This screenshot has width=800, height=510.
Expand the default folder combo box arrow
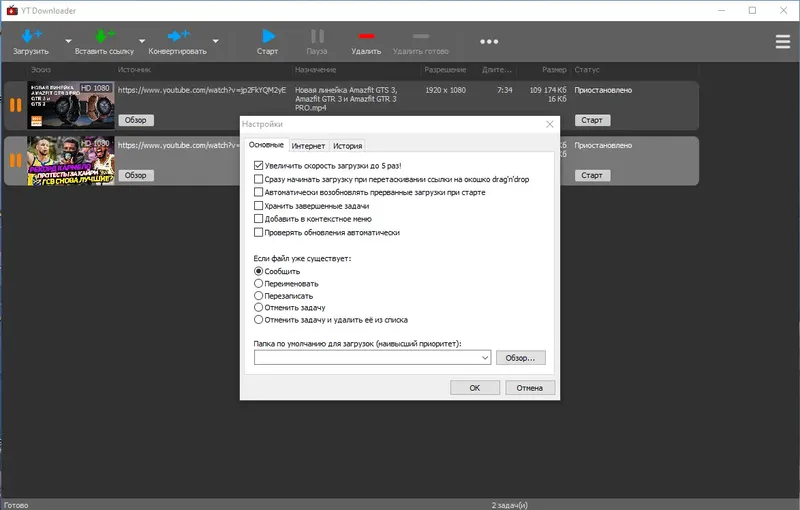pyautogui.click(x=485, y=358)
